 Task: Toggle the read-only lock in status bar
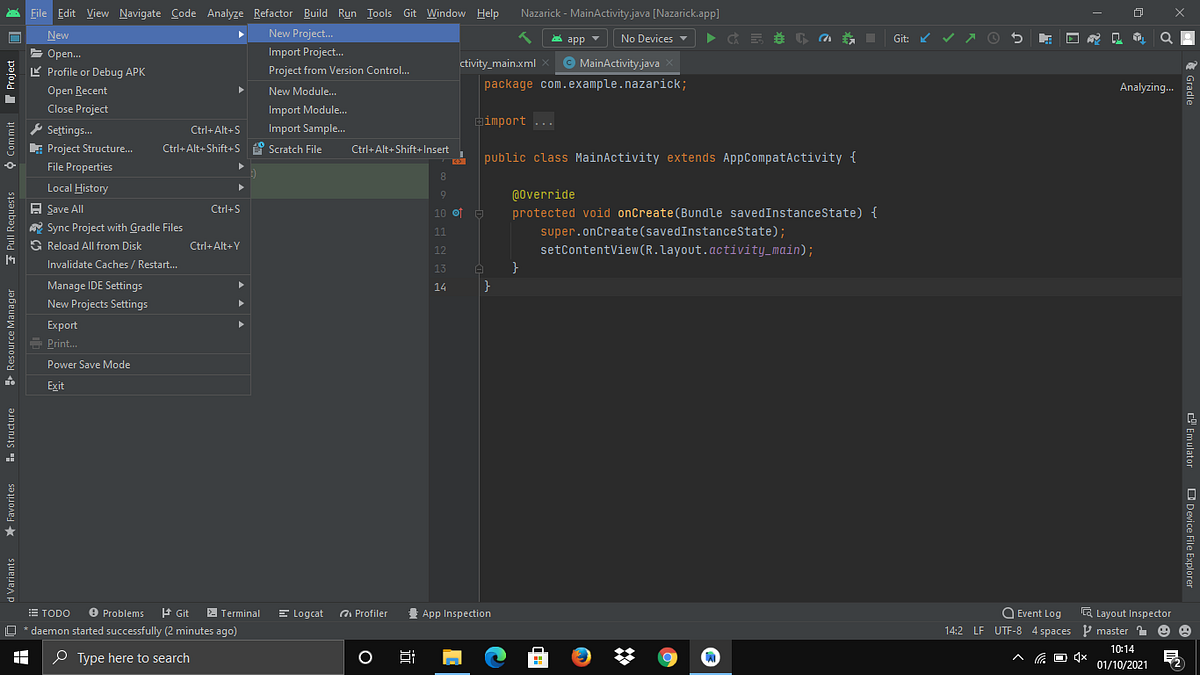[1141, 630]
